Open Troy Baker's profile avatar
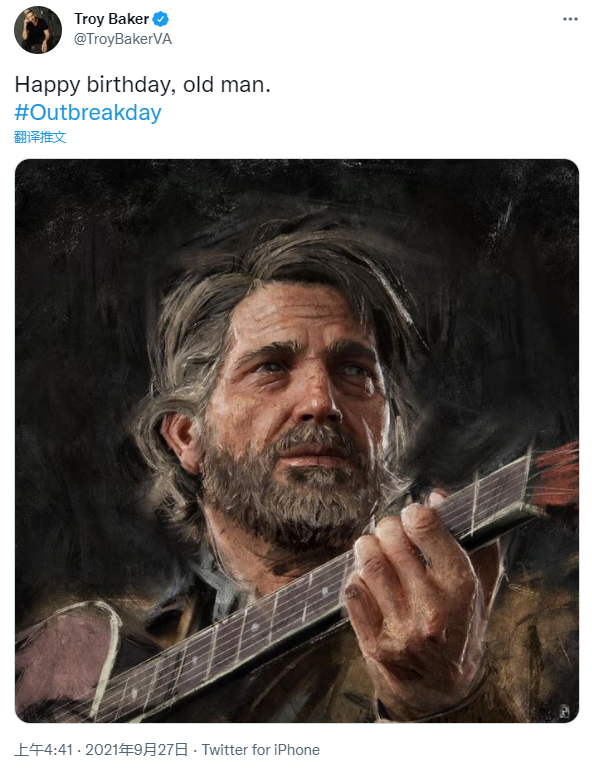 click(x=38, y=30)
